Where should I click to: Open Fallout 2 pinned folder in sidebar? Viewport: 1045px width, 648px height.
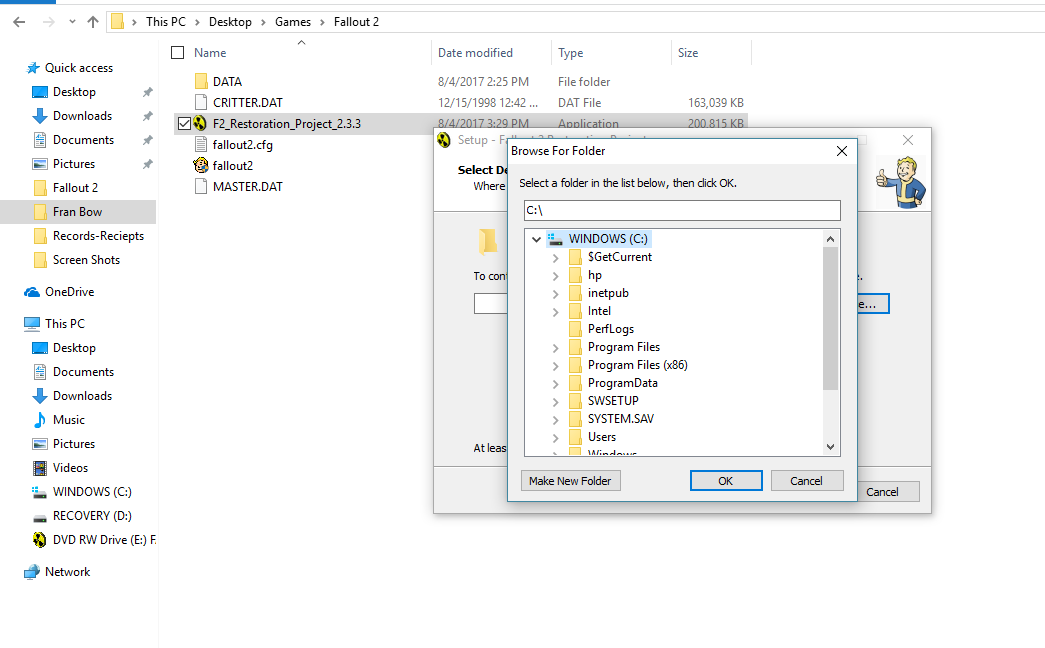point(75,188)
